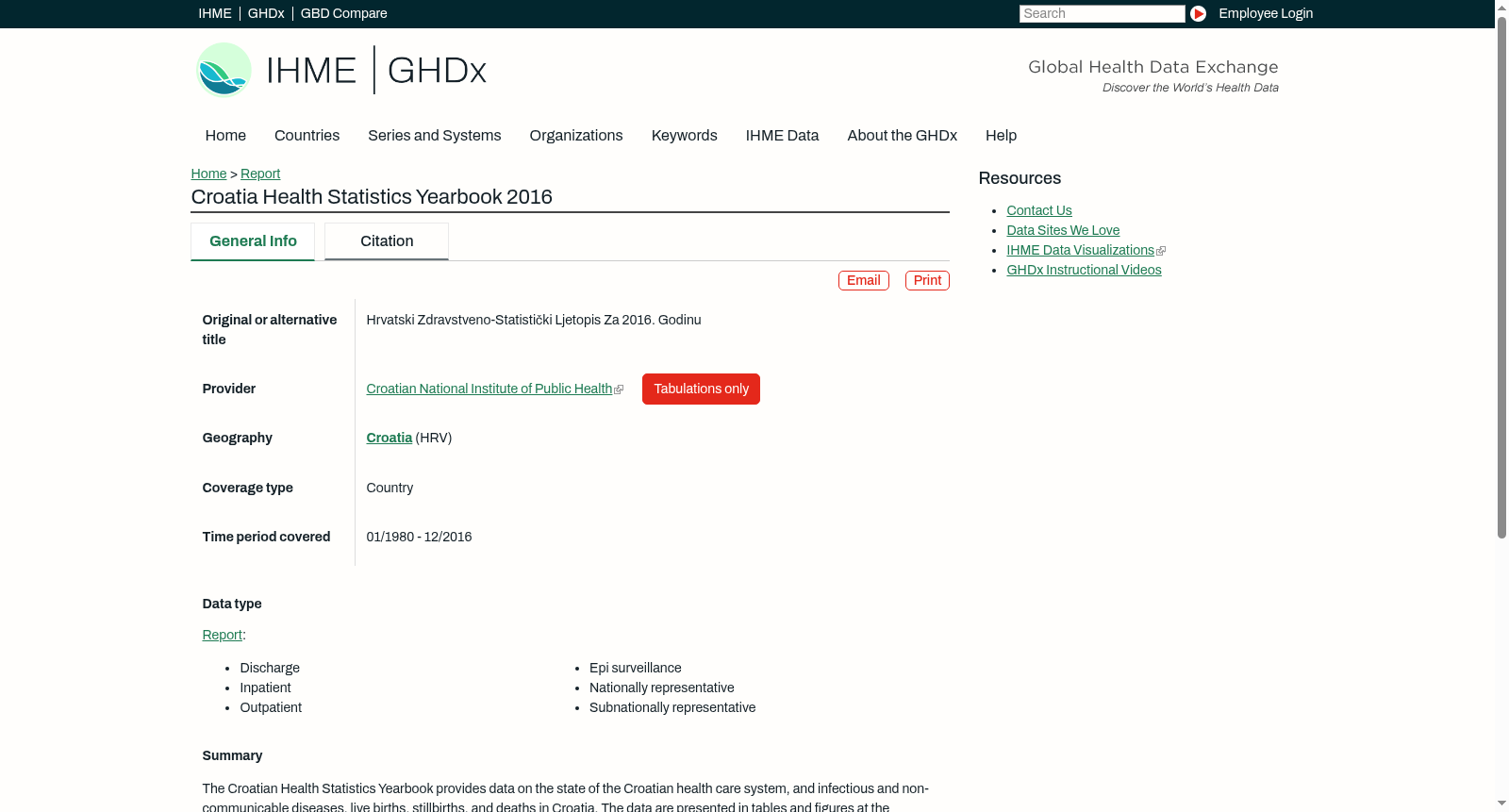Click the IHME GHDx logo
The width and height of the screenshot is (1509, 812).
[x=341, y=70]
